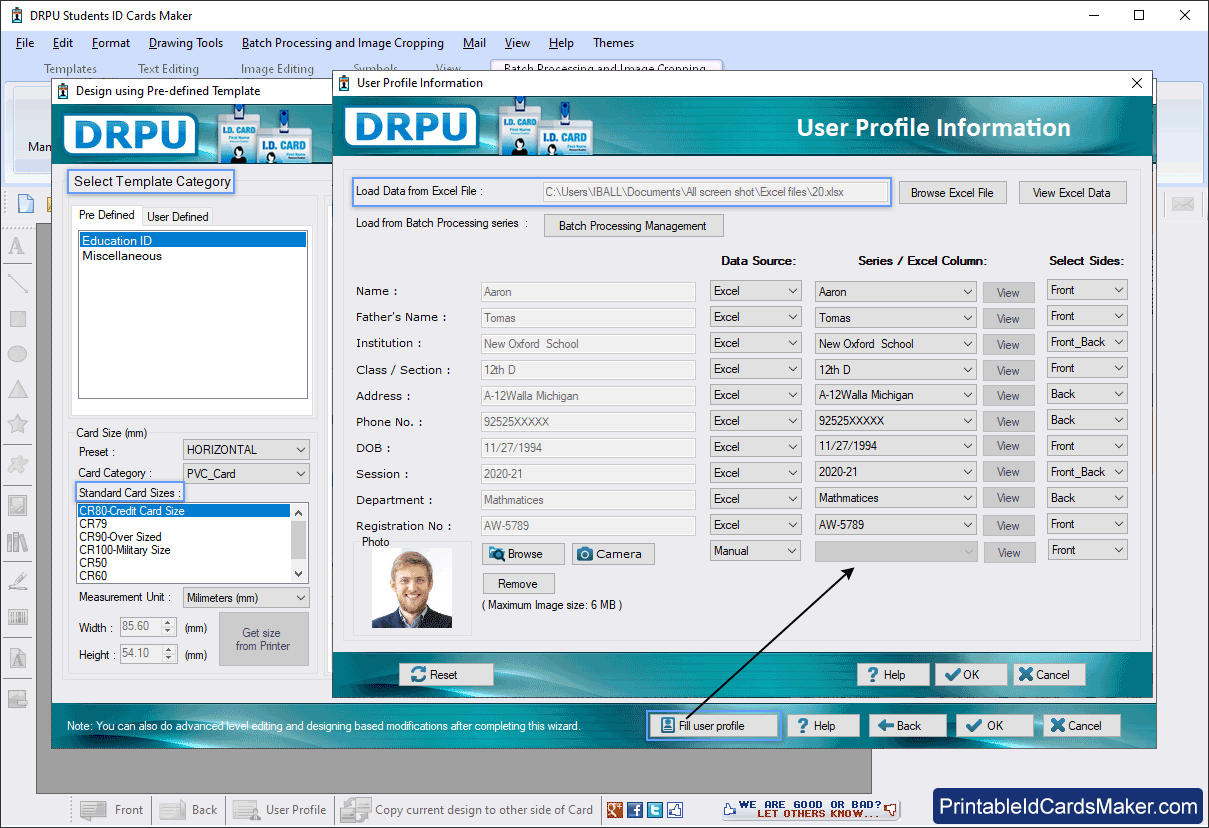
Task: Select CR90-Over Sized card size
Action: tap(121, 537)
